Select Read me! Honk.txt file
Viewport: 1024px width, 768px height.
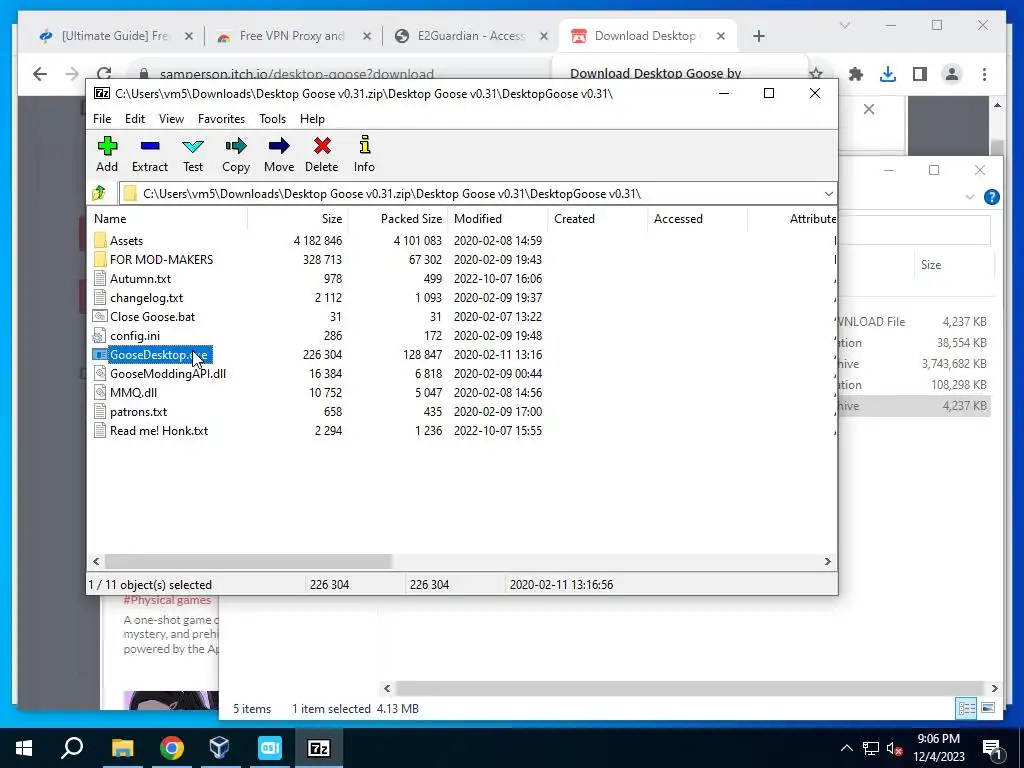click(x=159, y=430)
